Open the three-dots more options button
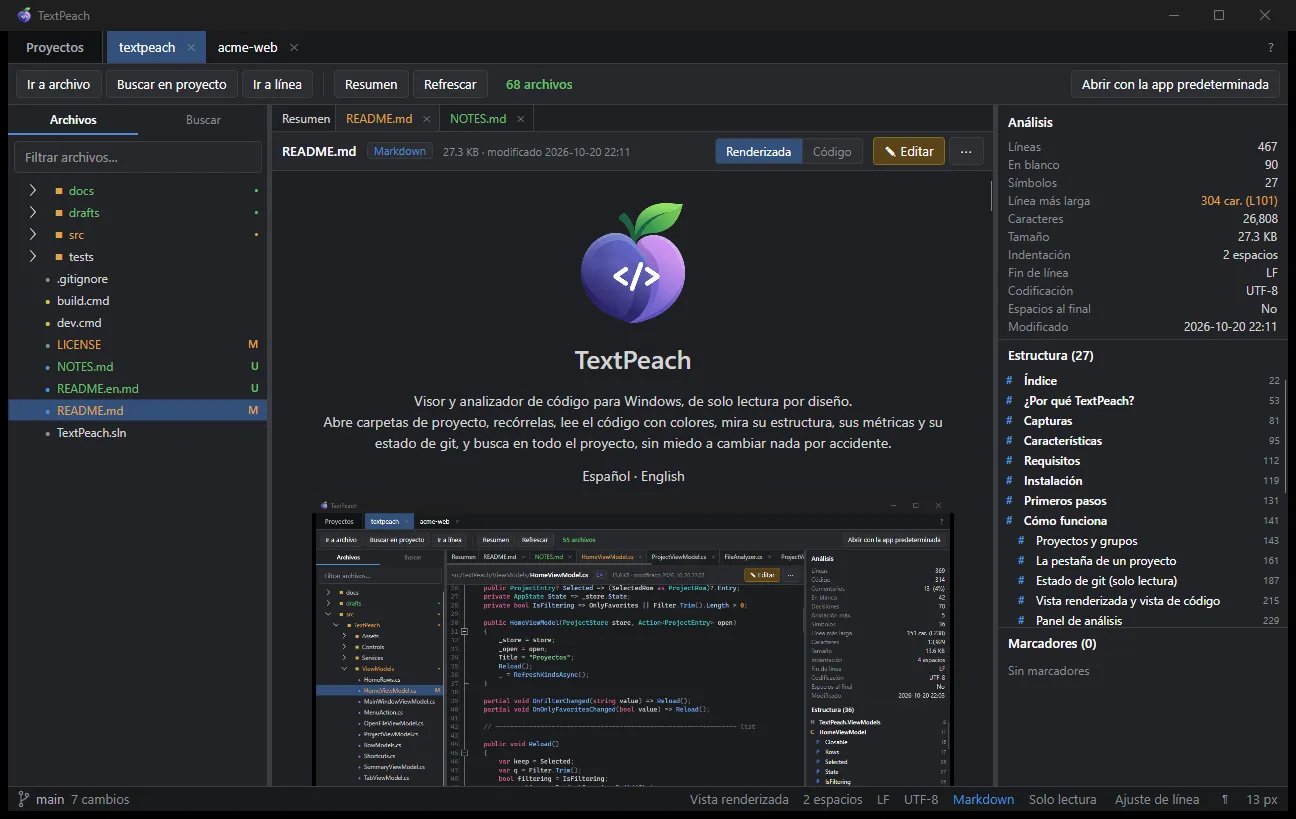1296x819 pixels. 966,151
